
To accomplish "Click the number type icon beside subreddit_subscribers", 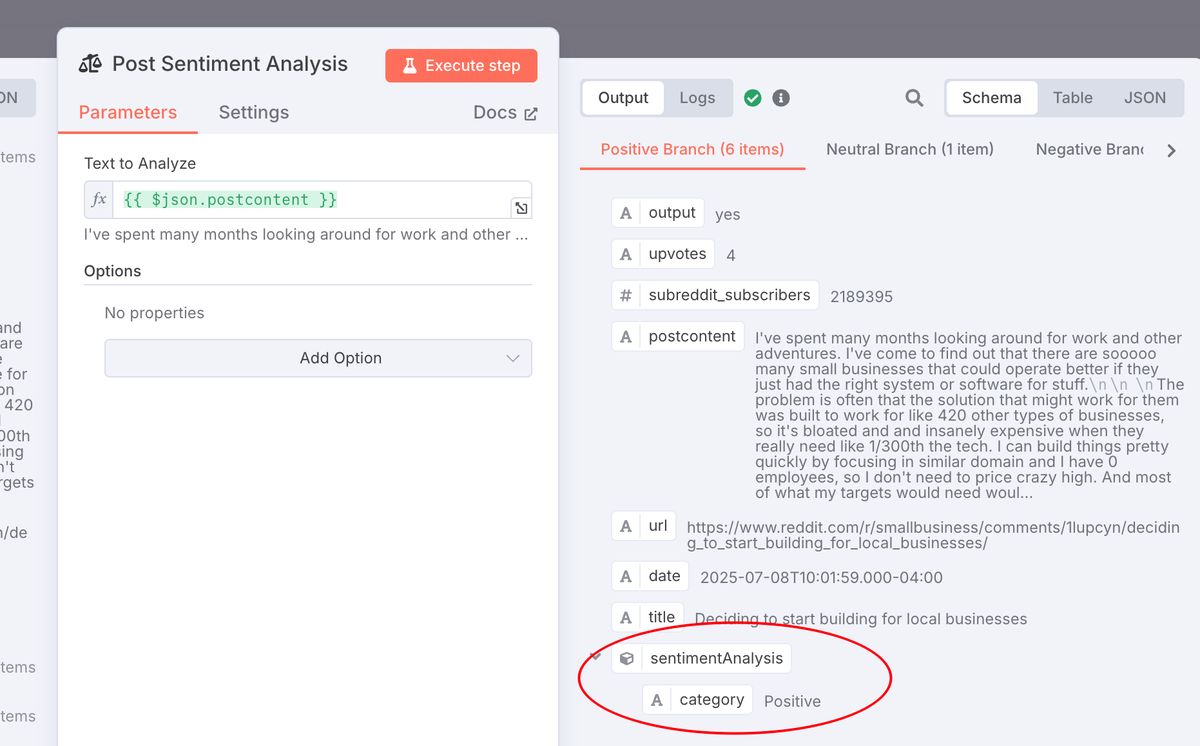I will 624,294.
